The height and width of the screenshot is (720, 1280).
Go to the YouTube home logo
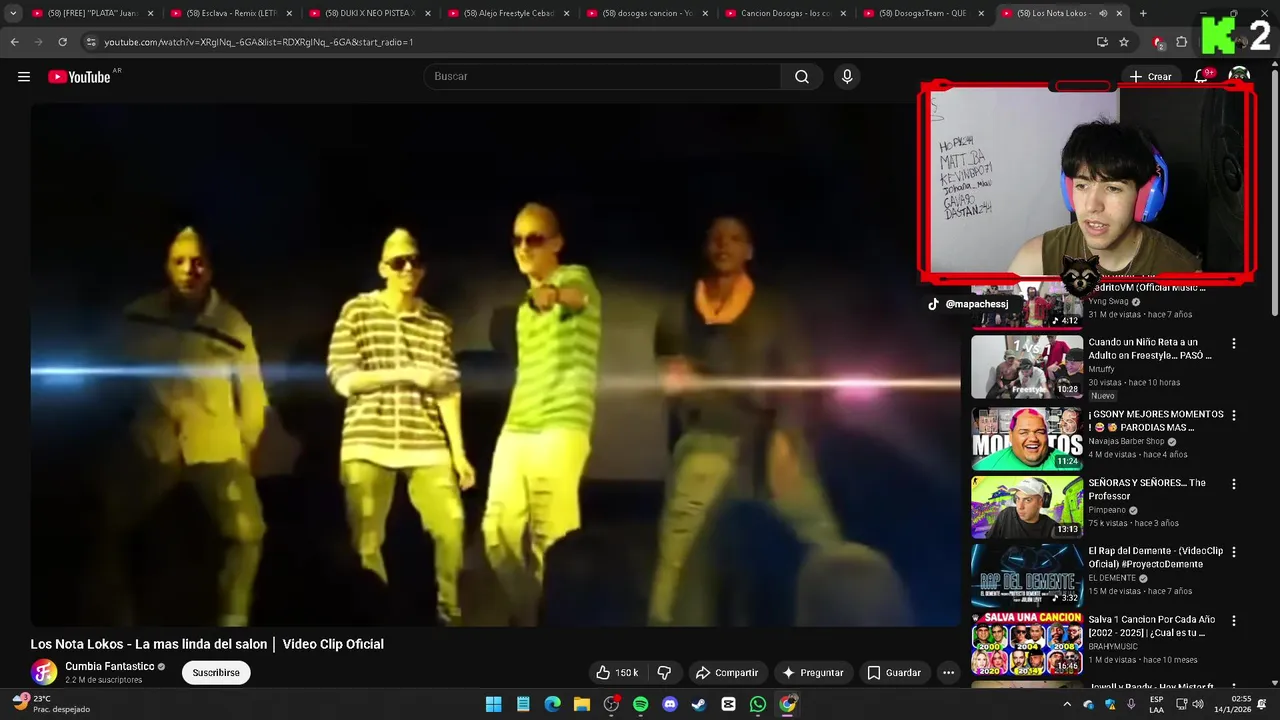tap(79, 77)
